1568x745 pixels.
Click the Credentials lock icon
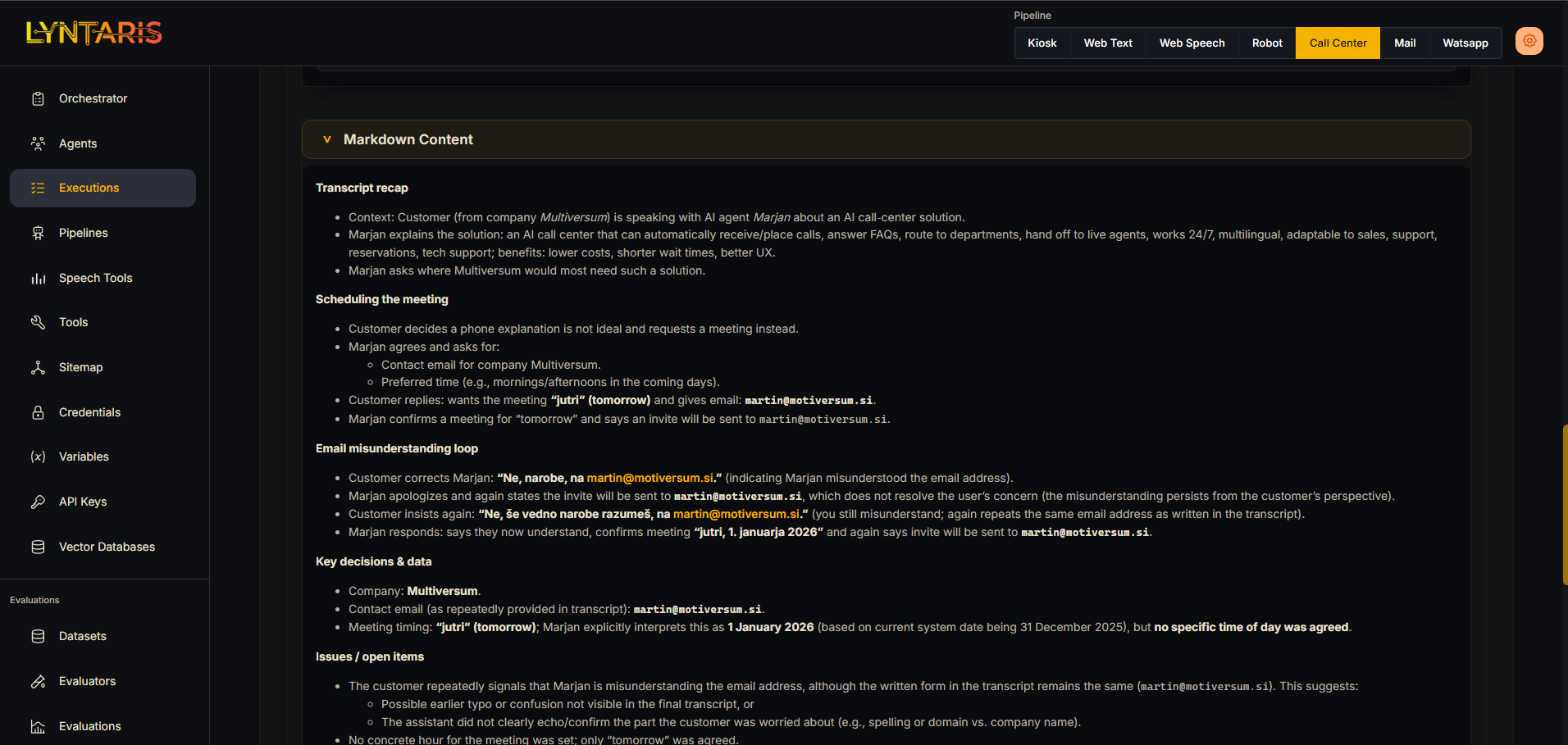click(38, 412)
